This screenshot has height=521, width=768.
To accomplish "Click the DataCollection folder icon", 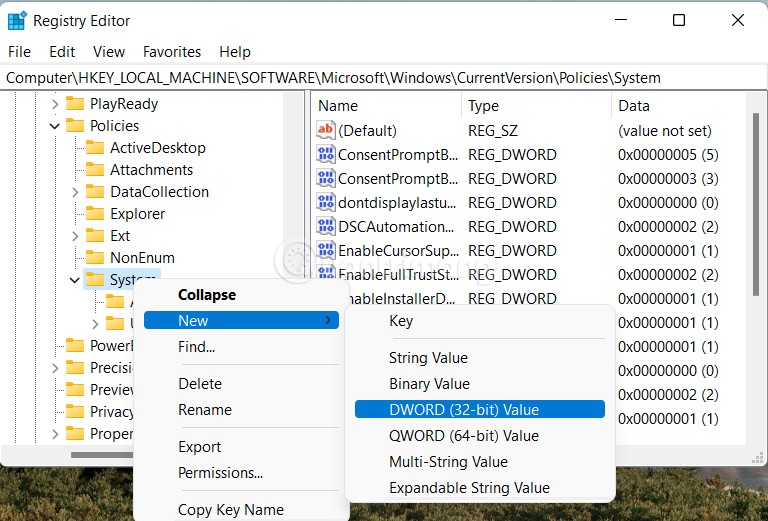I will pos(95,192).
